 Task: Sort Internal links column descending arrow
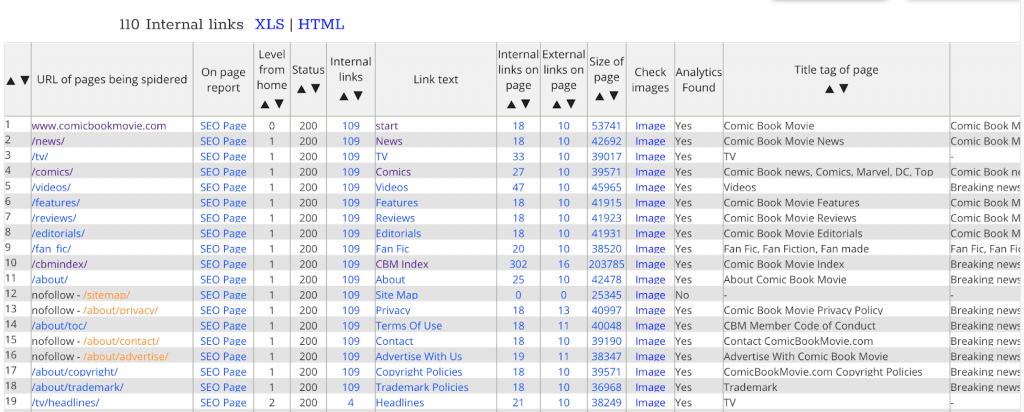click(x=358, y=96)
